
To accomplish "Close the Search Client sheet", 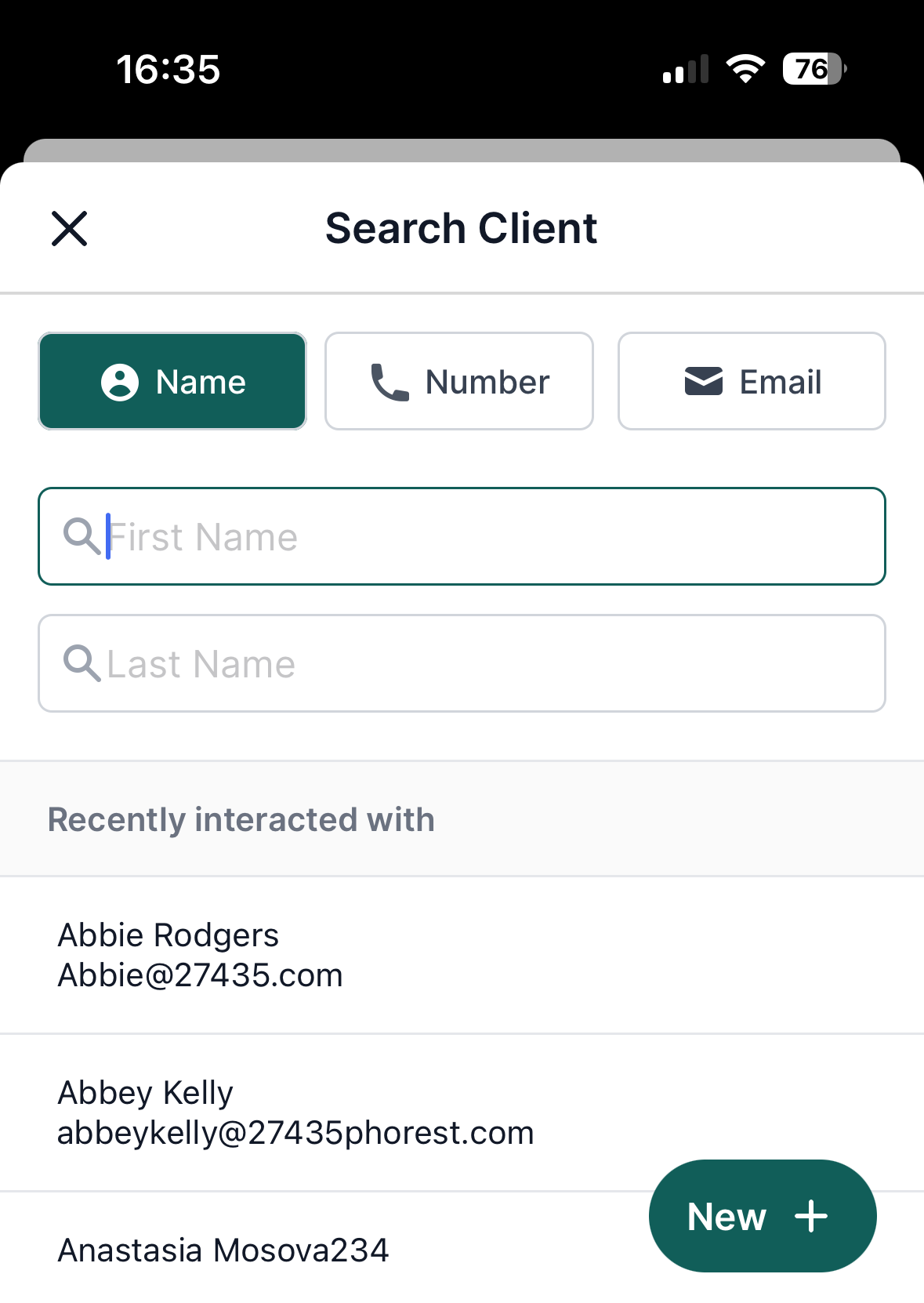I will click(x=70, y=229).
